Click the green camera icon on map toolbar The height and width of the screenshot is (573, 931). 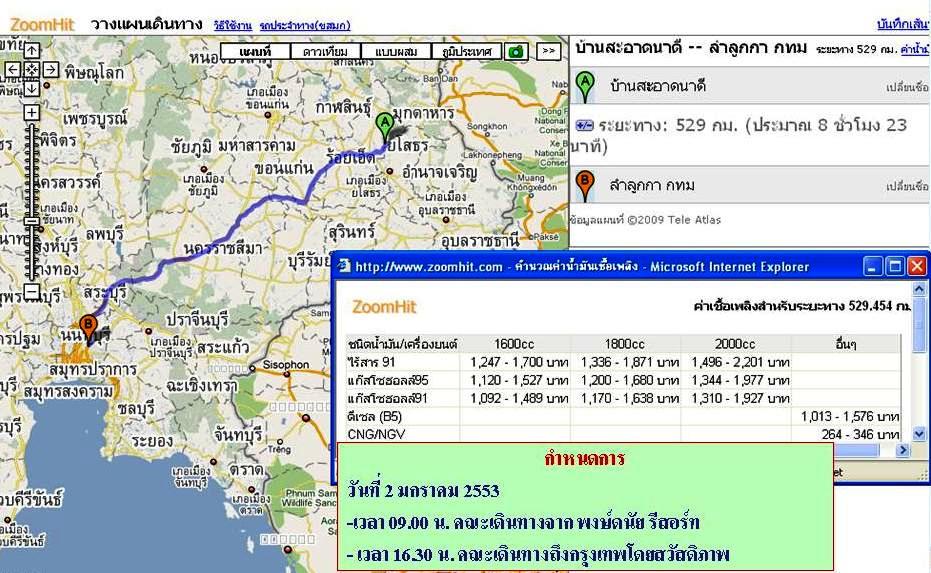(516, 51)
